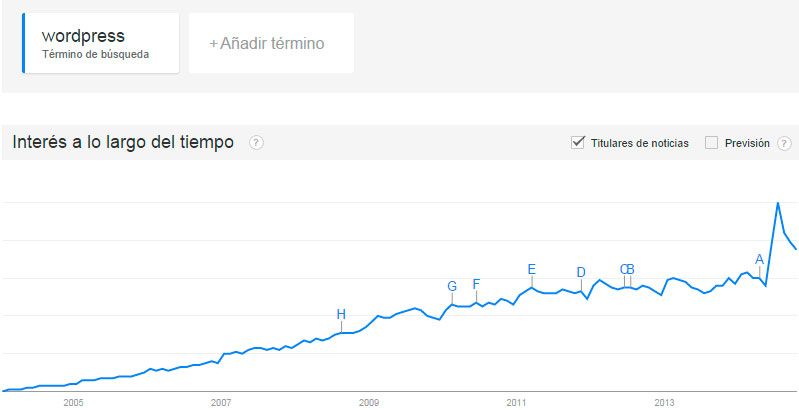Screen dimensions: 799x410
Task: Click help icon beside Interés a lo largo del tiempo
Action: point(256,143)
